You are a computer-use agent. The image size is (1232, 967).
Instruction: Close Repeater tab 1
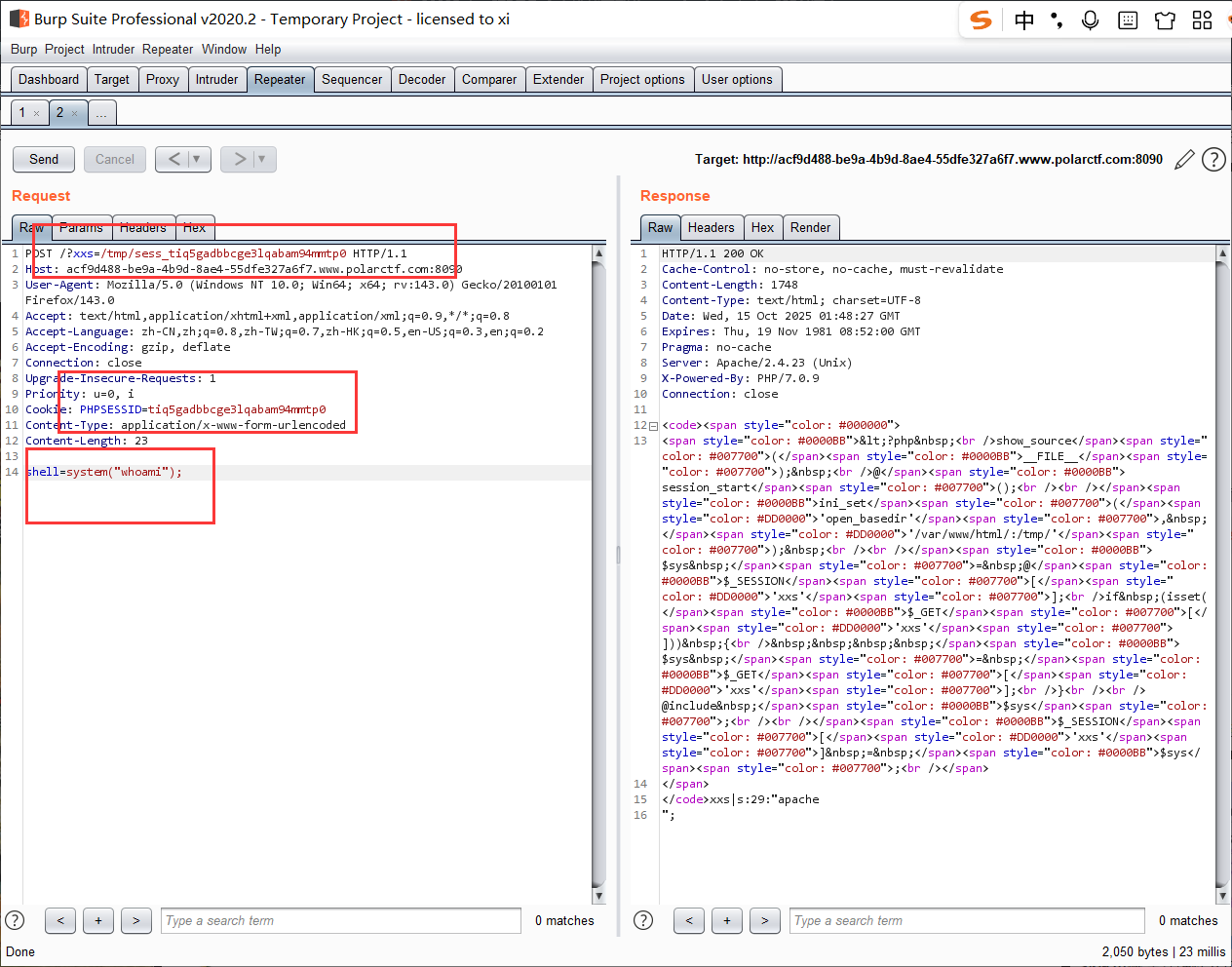(x=37, y=114)
